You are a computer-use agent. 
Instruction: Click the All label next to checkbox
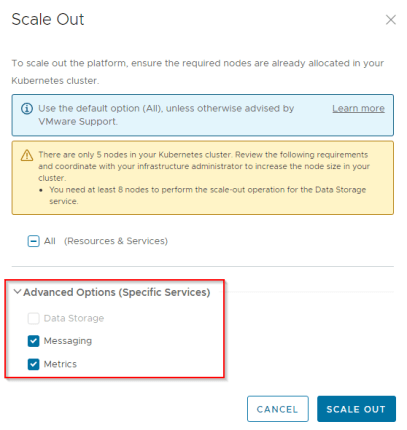click(50, 241)
